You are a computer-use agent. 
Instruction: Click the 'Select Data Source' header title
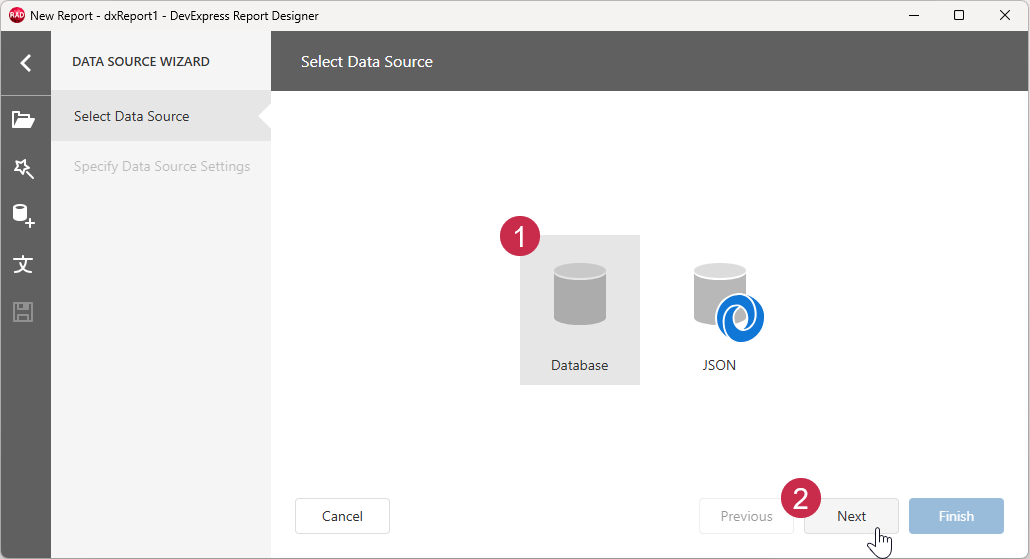coord(367,62)
